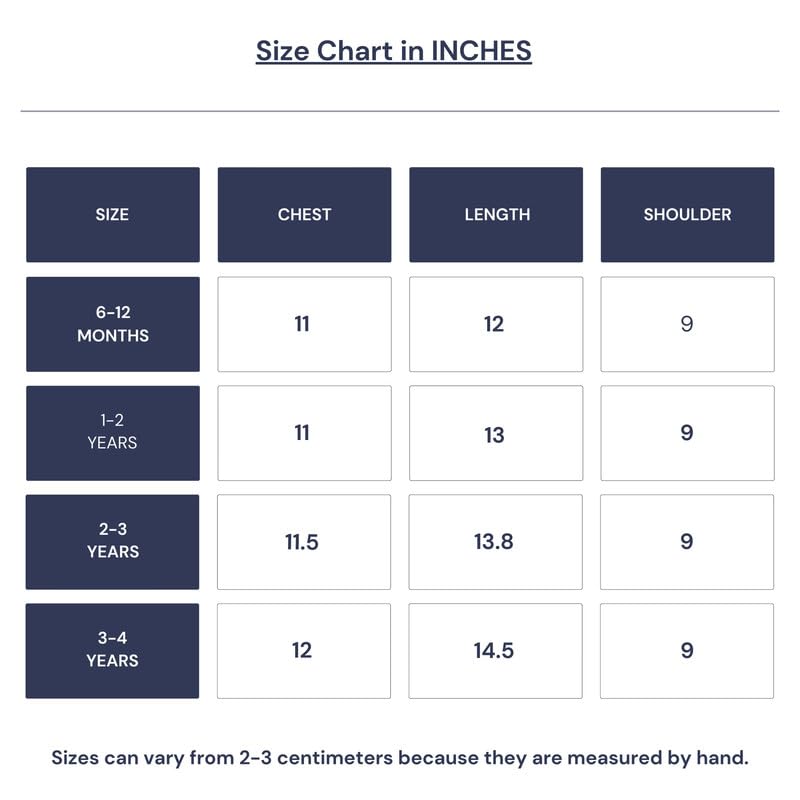The height and width of the screenshot is (800, 800).
Task: Select the length value 13.8 cell
Action: (x=496, y=541)
